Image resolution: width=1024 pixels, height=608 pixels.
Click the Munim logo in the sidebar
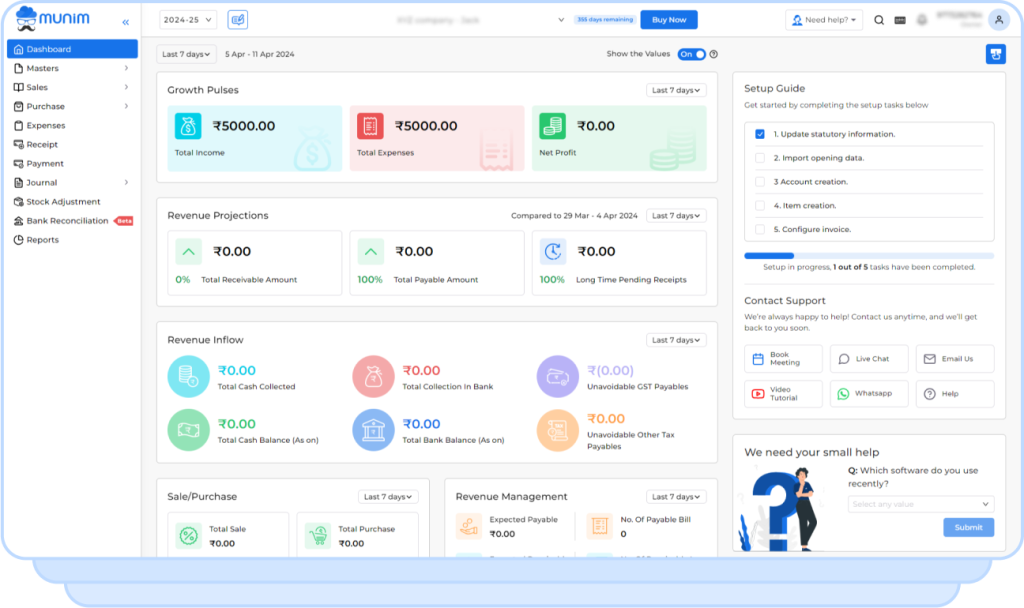pos(55,17)
